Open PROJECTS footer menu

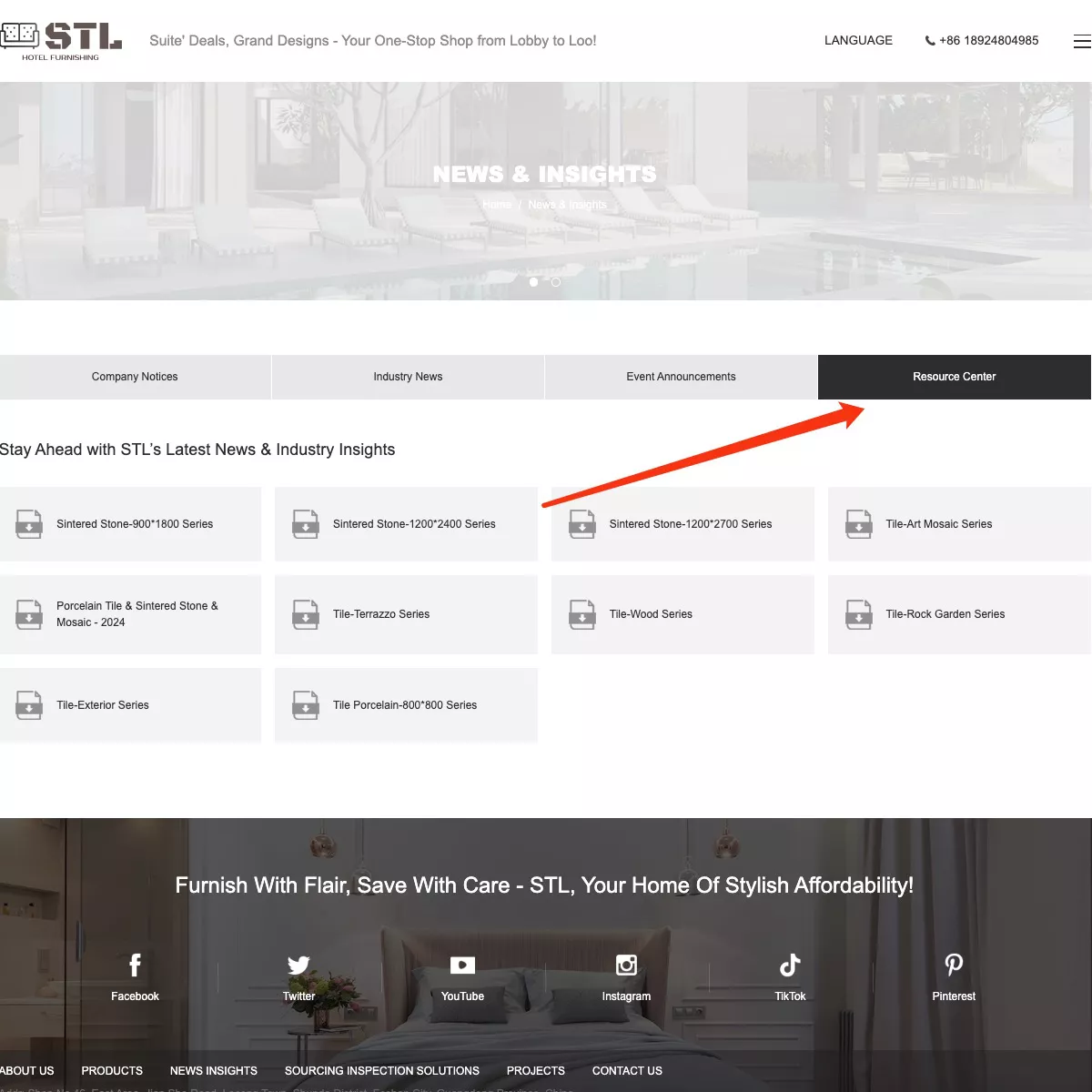tap(536, 1071)
